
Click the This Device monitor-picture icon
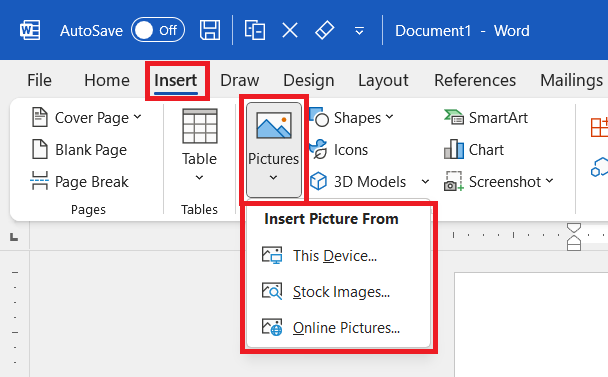272,256
